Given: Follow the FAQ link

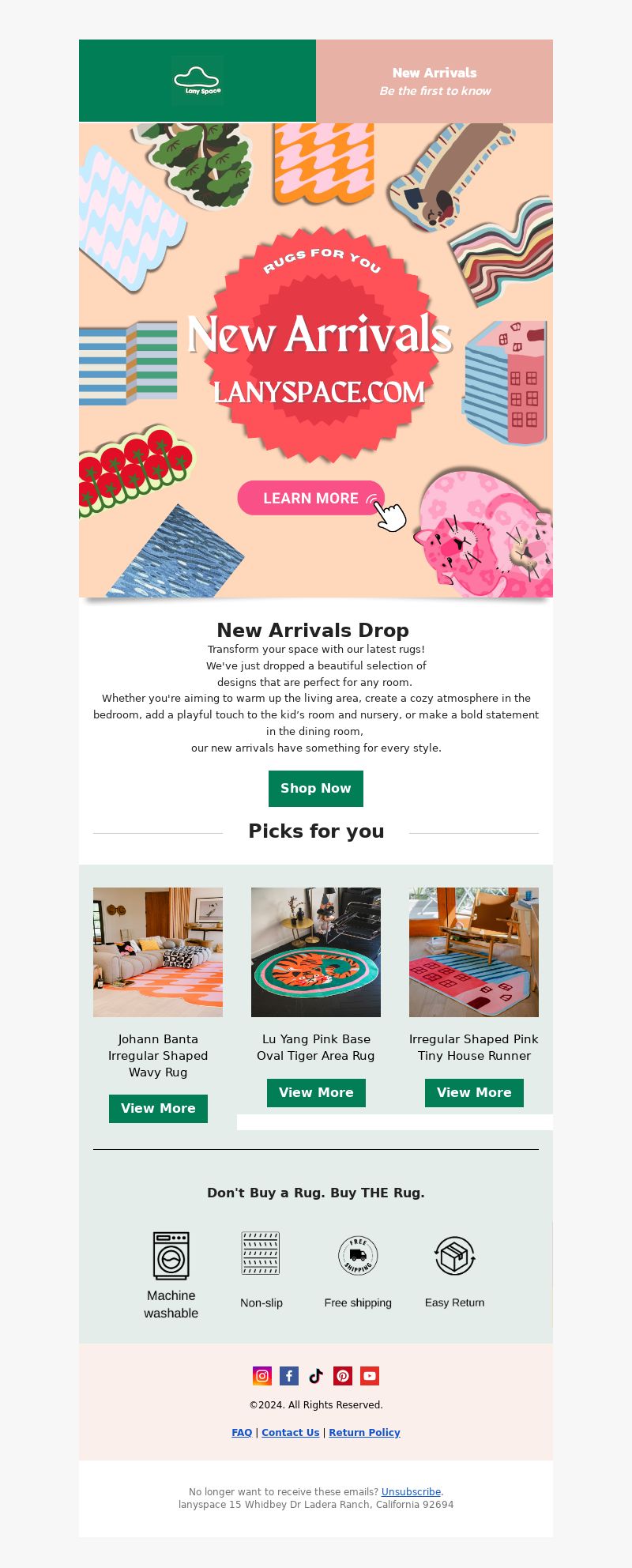Looking at the screenshot, I should 242,1433.
